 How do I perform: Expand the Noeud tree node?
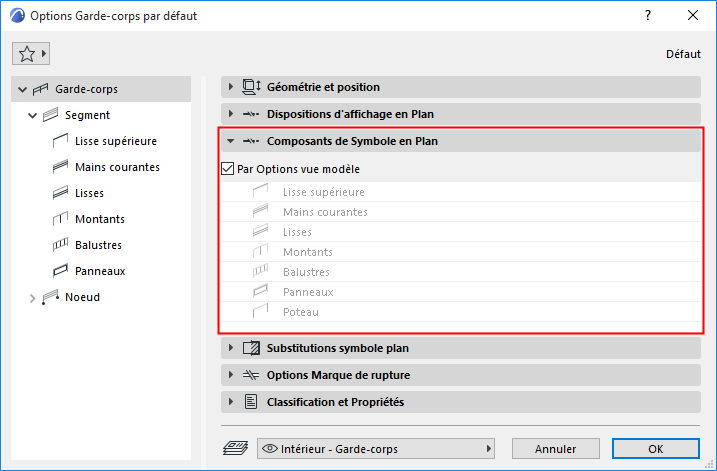coord(32,297)
